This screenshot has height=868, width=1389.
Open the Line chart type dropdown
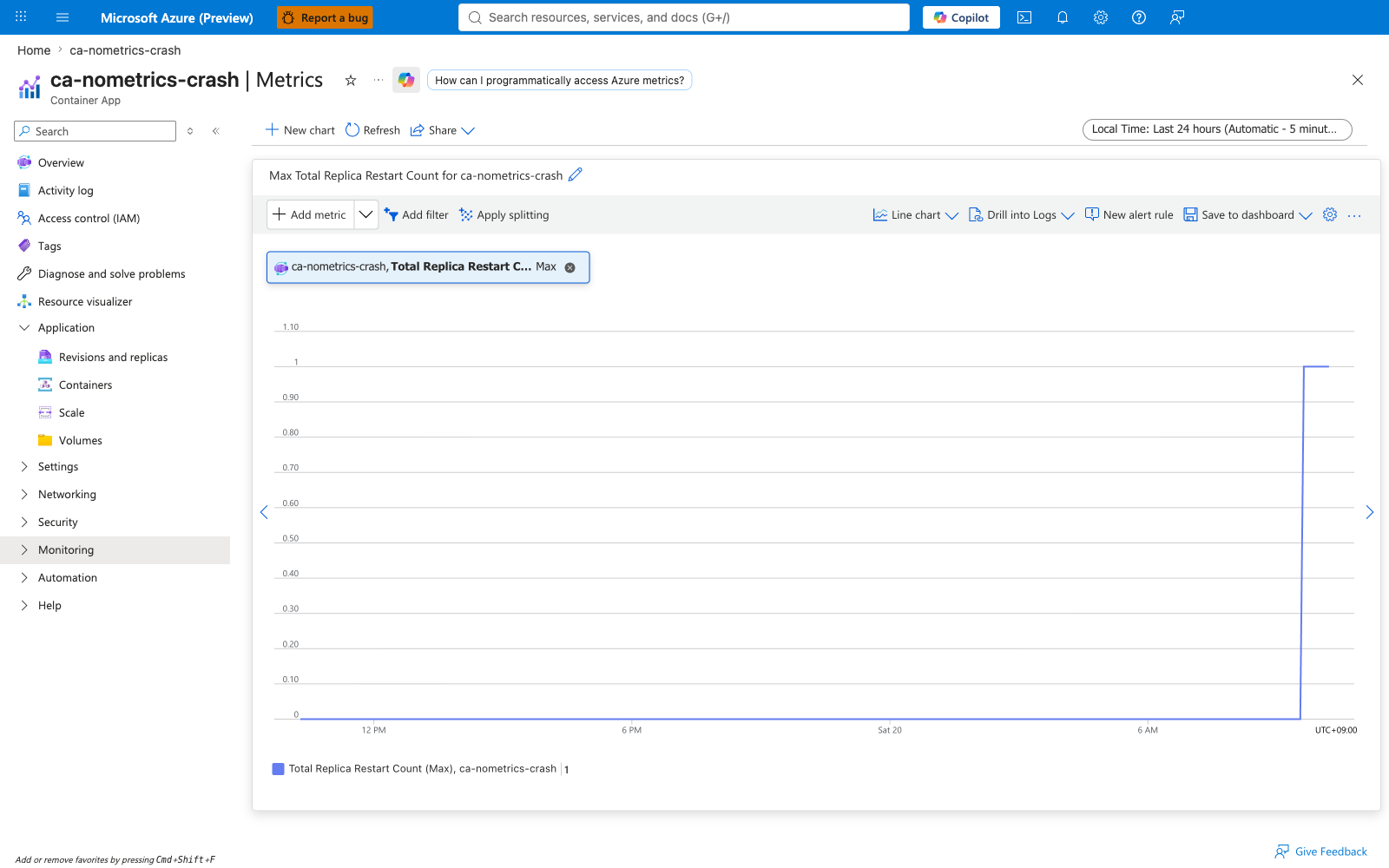[x=916, y=214]
